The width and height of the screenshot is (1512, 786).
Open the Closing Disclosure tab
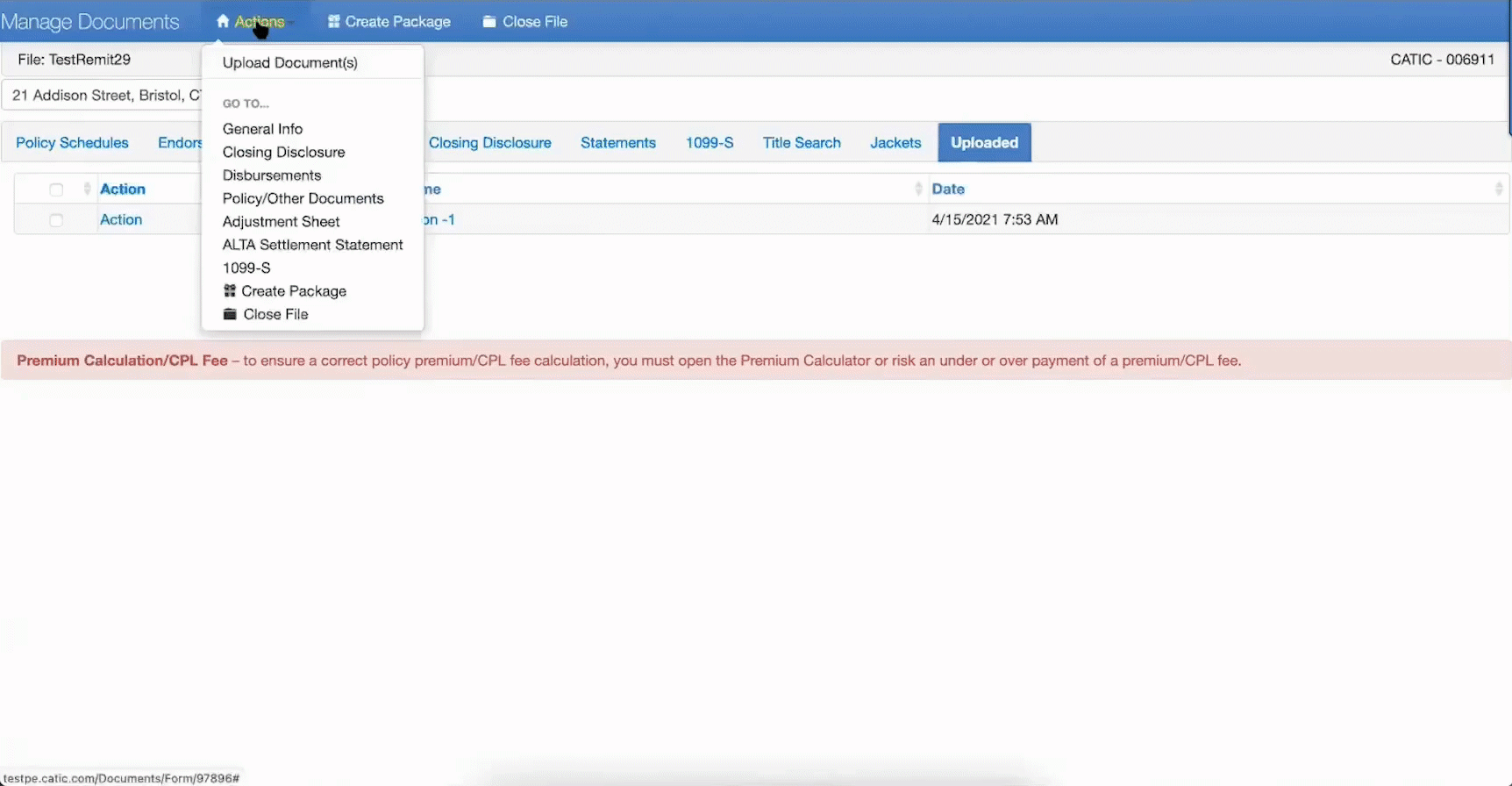click(x=490, y=143)
